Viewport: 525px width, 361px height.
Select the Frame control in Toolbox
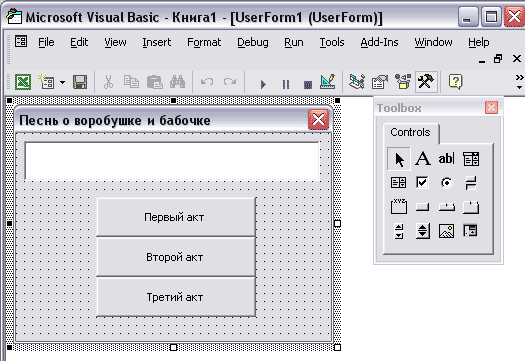(398, 206)
